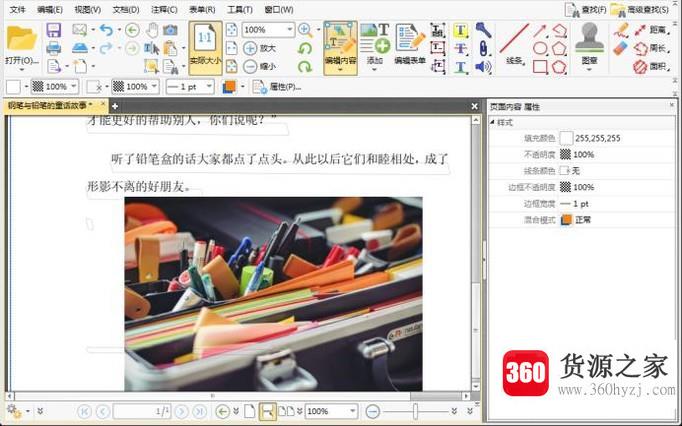Click the magnifier zoom tool icon
Screen dimensions: 682x426
[305, 30]
